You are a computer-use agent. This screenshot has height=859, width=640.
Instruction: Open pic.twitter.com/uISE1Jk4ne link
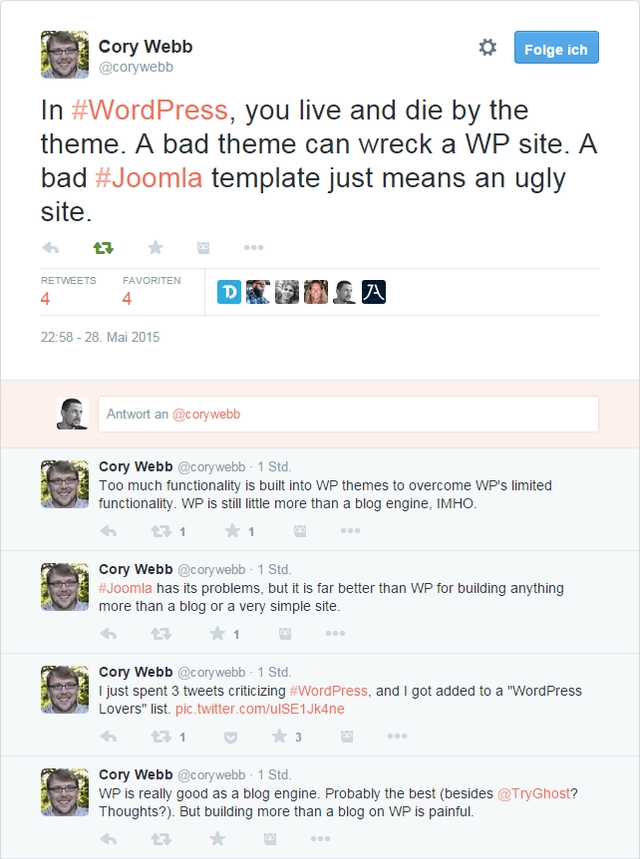pos(260,709)
